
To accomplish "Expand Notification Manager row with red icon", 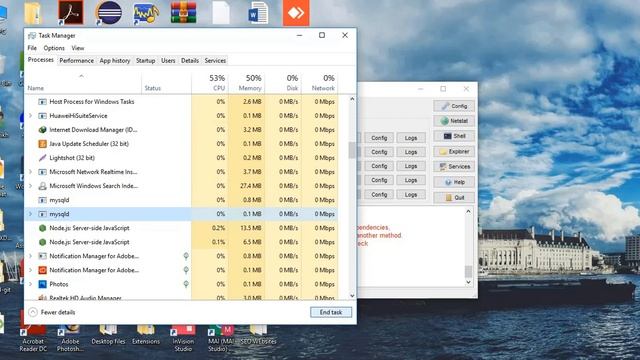I will tap(30, 270).
